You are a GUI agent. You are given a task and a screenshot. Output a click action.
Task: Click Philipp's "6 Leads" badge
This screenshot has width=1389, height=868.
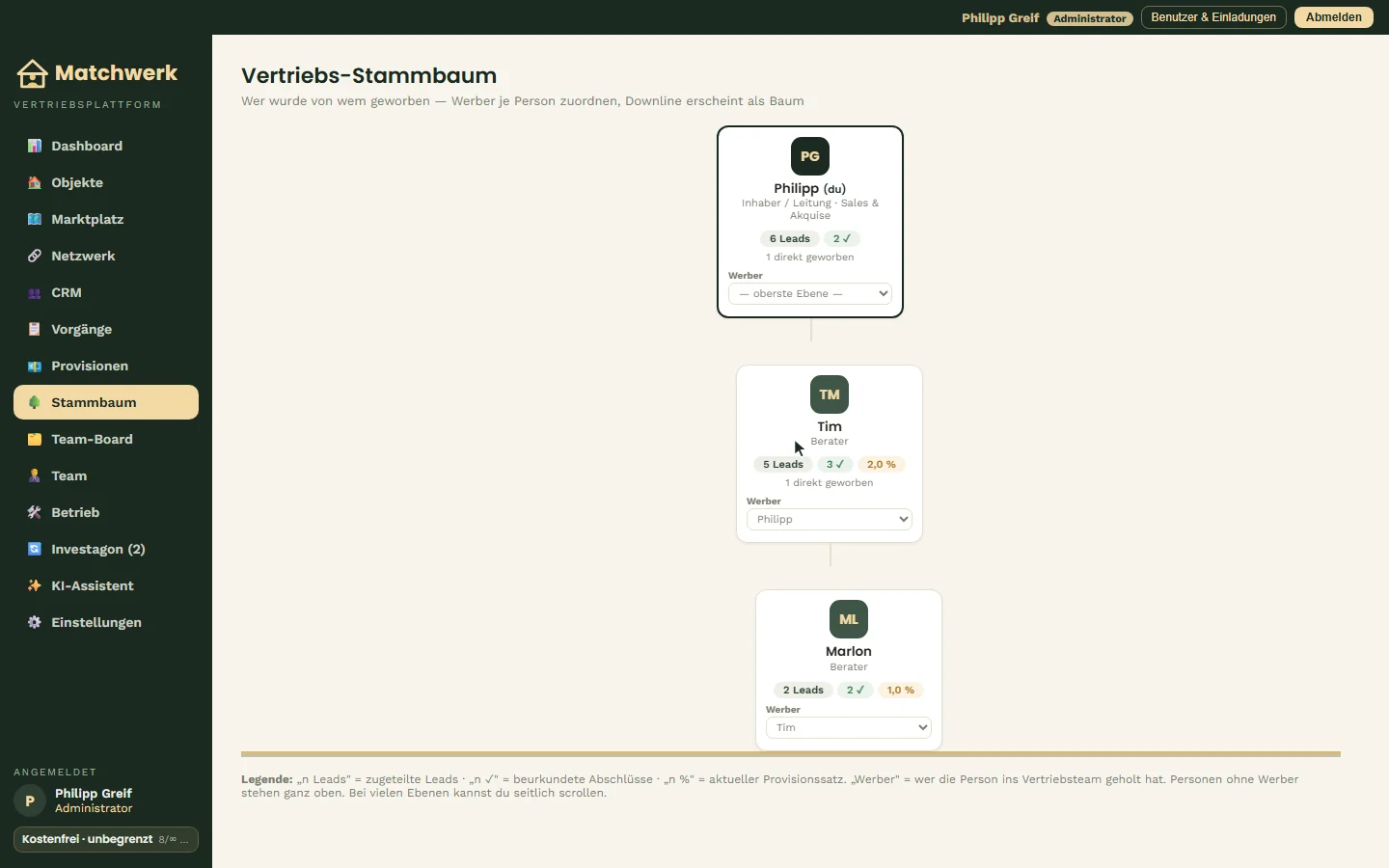click(790, 238)
